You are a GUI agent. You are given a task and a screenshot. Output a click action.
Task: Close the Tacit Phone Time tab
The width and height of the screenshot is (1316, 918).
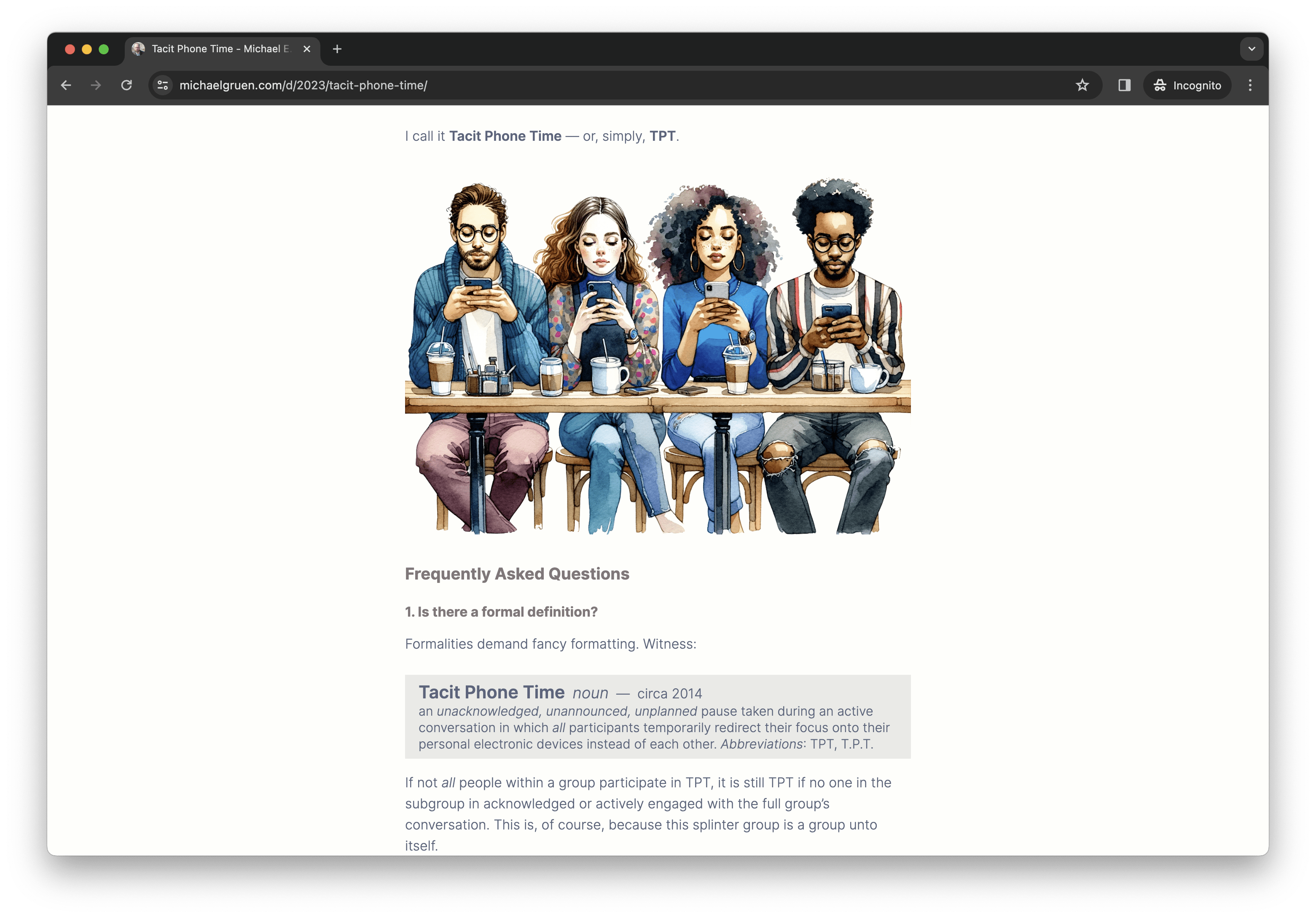pyautogui.click(x=307, y=49)
